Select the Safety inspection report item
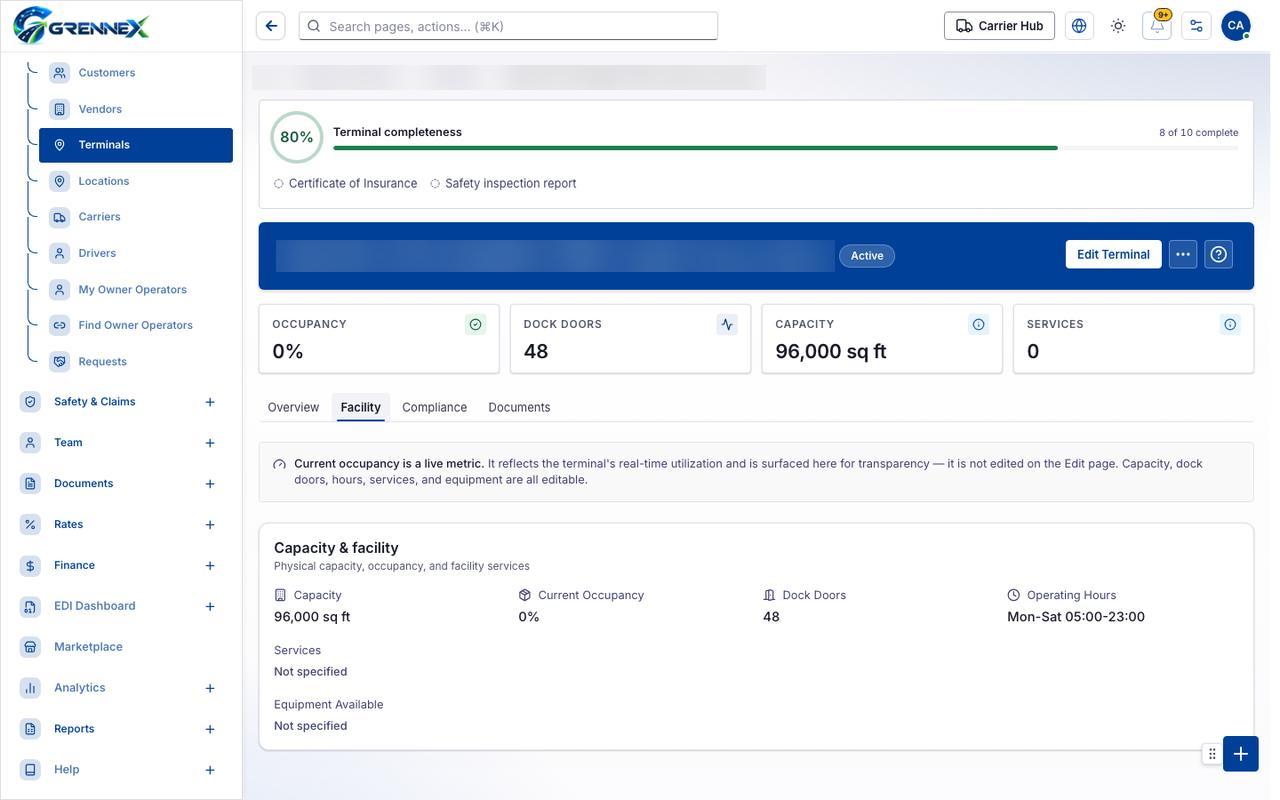Image resolution: width=1280 pixels, height=800 pixels. [503, 183]
